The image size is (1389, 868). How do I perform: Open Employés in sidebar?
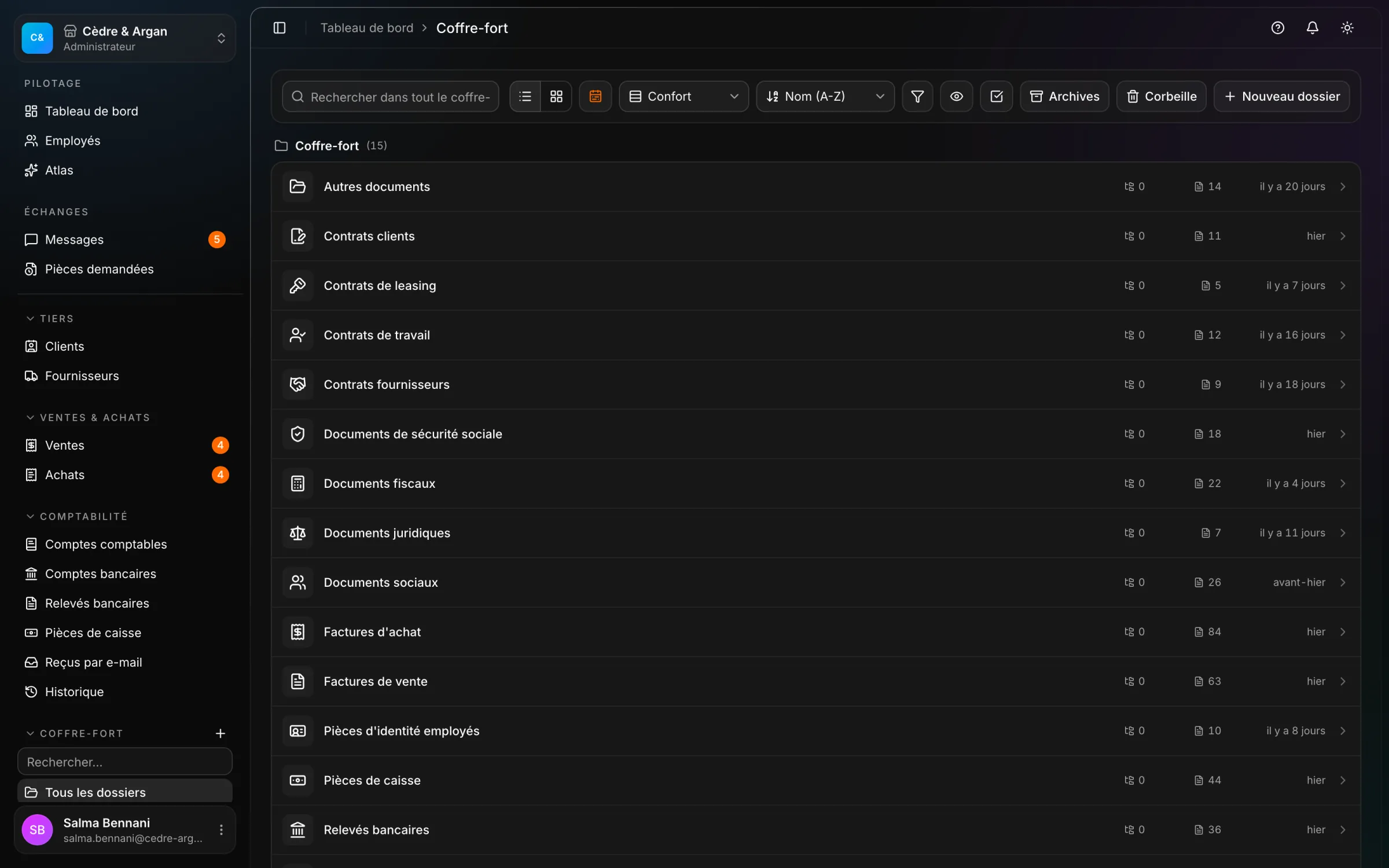[124, 141]
